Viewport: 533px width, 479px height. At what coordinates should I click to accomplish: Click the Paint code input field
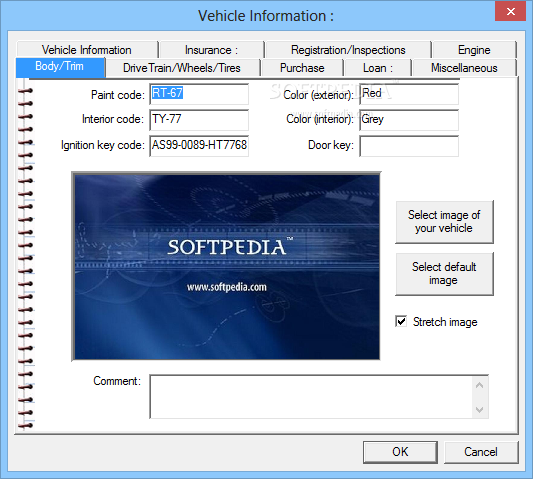(x=199, y=94)
